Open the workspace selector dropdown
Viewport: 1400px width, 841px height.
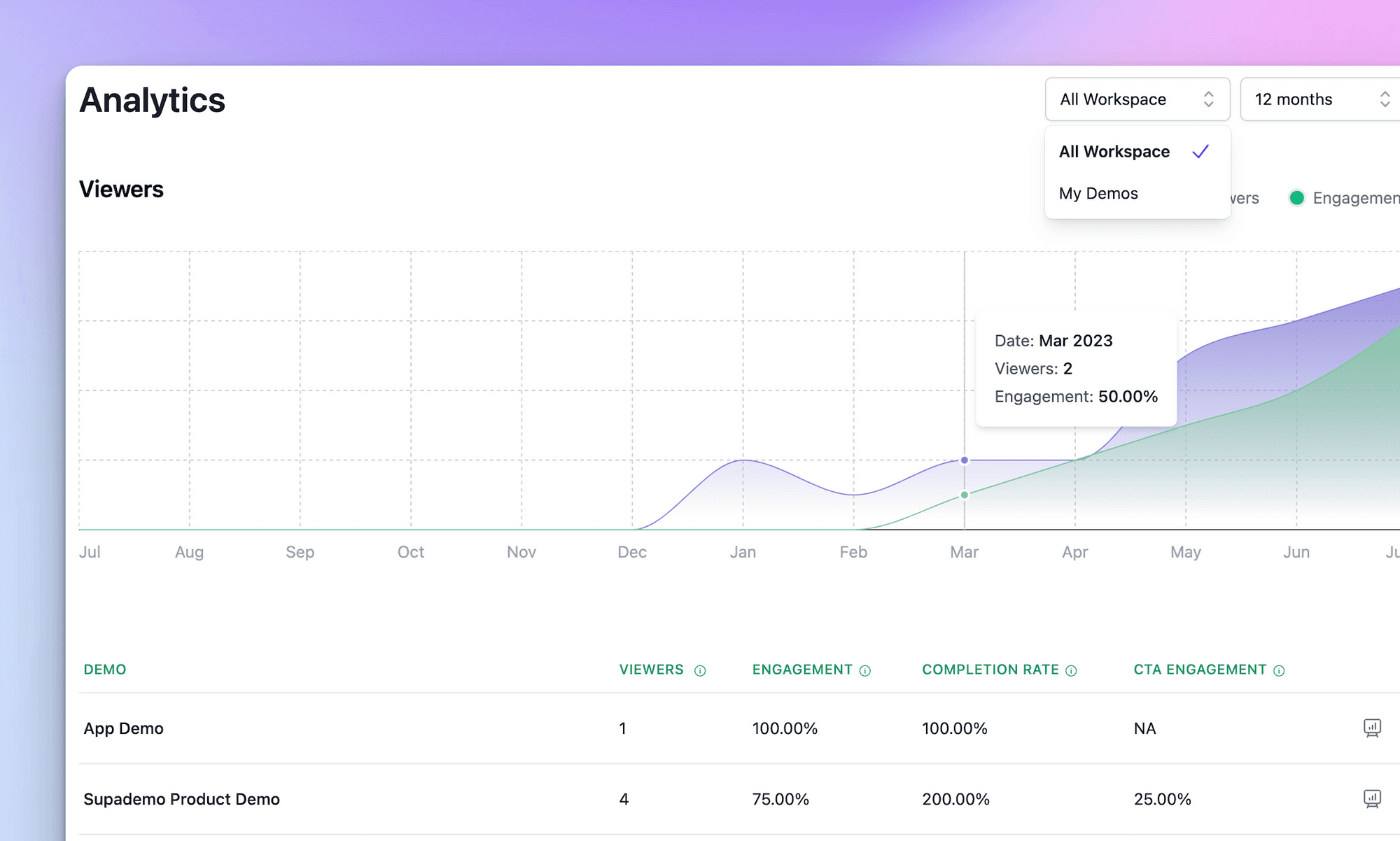pyautogui.click(x=1137, y=99)
